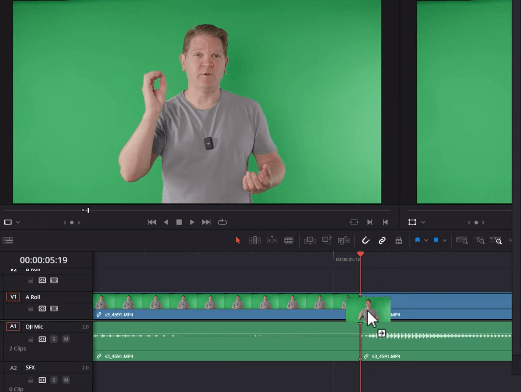This screenshot has width=521, height=392.
Task: Click the Replace Clip toolbar icon
Action: tap(344, 240)
